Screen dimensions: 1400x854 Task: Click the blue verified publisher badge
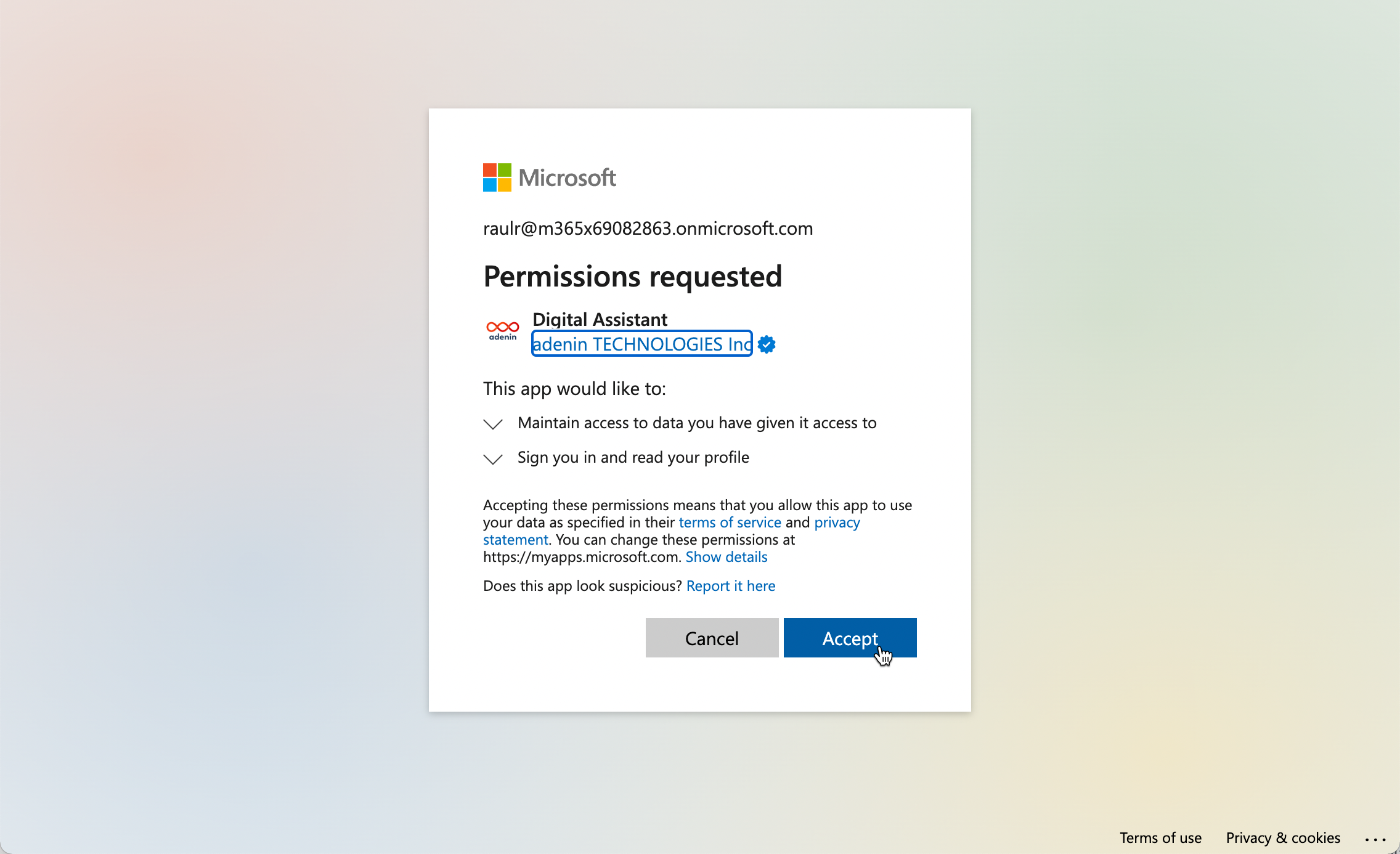coord(767,344)
